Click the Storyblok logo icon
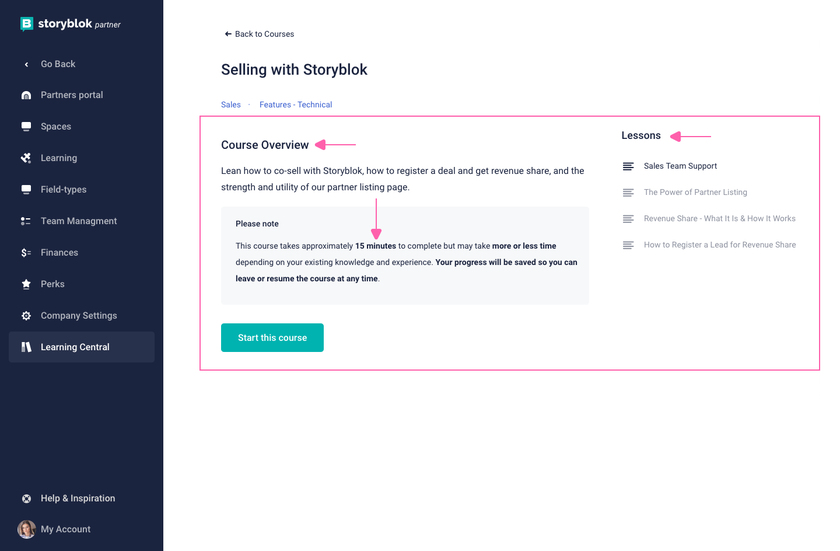840x551 pixels. [x=26, y=24]
